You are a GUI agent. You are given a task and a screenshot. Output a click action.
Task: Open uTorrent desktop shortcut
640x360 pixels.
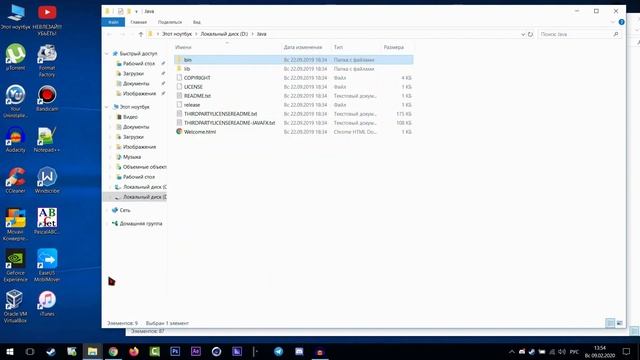[16, 57]
